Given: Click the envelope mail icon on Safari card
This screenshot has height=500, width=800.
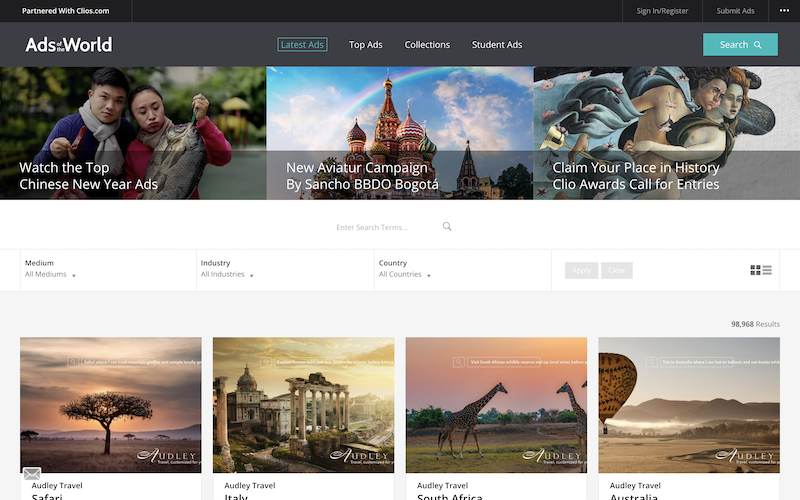Looking at the screenshot, I should pyautogui.click(x=32, y=473).
